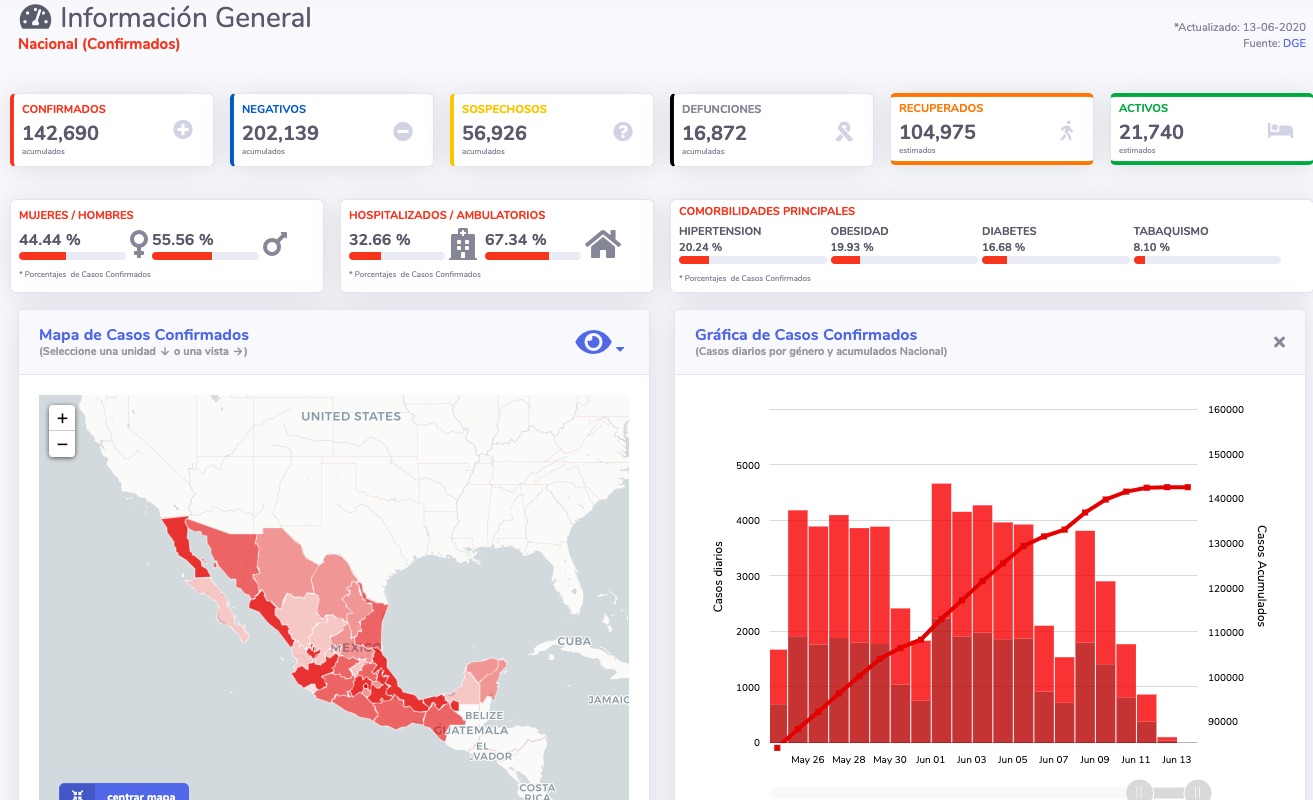Click the dashboard gauge icon beside Información General
Image resolution: width=1313 pixels, height=800 pixels.
point(35,17)
